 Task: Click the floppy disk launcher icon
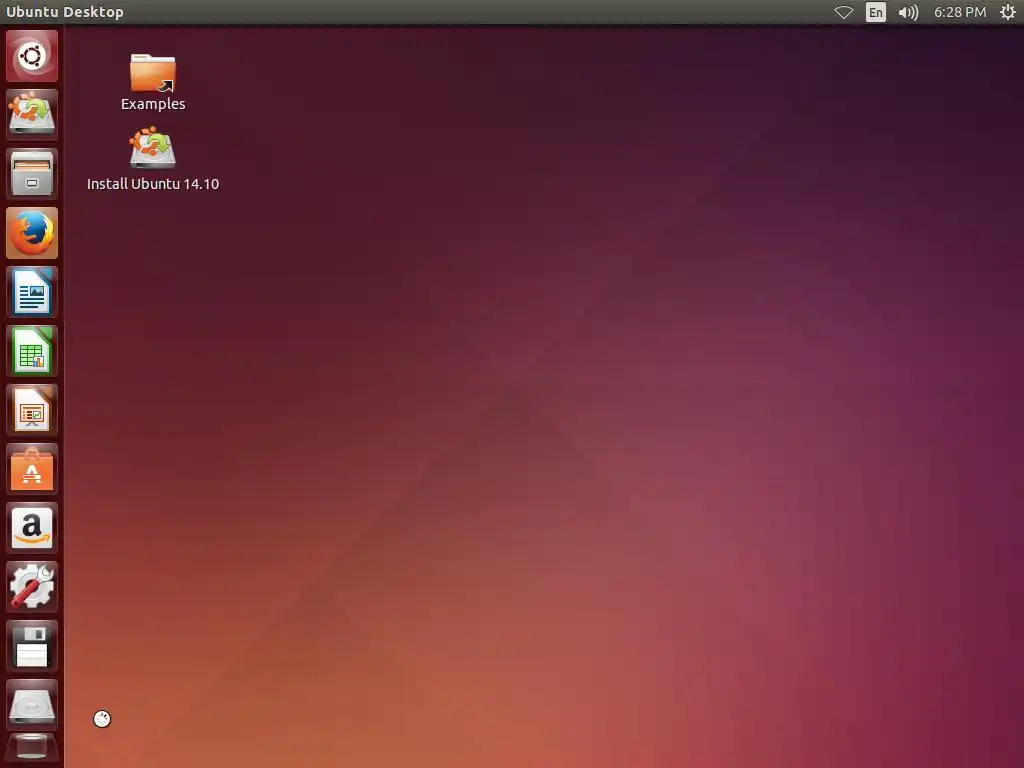(x=32, y=646)
